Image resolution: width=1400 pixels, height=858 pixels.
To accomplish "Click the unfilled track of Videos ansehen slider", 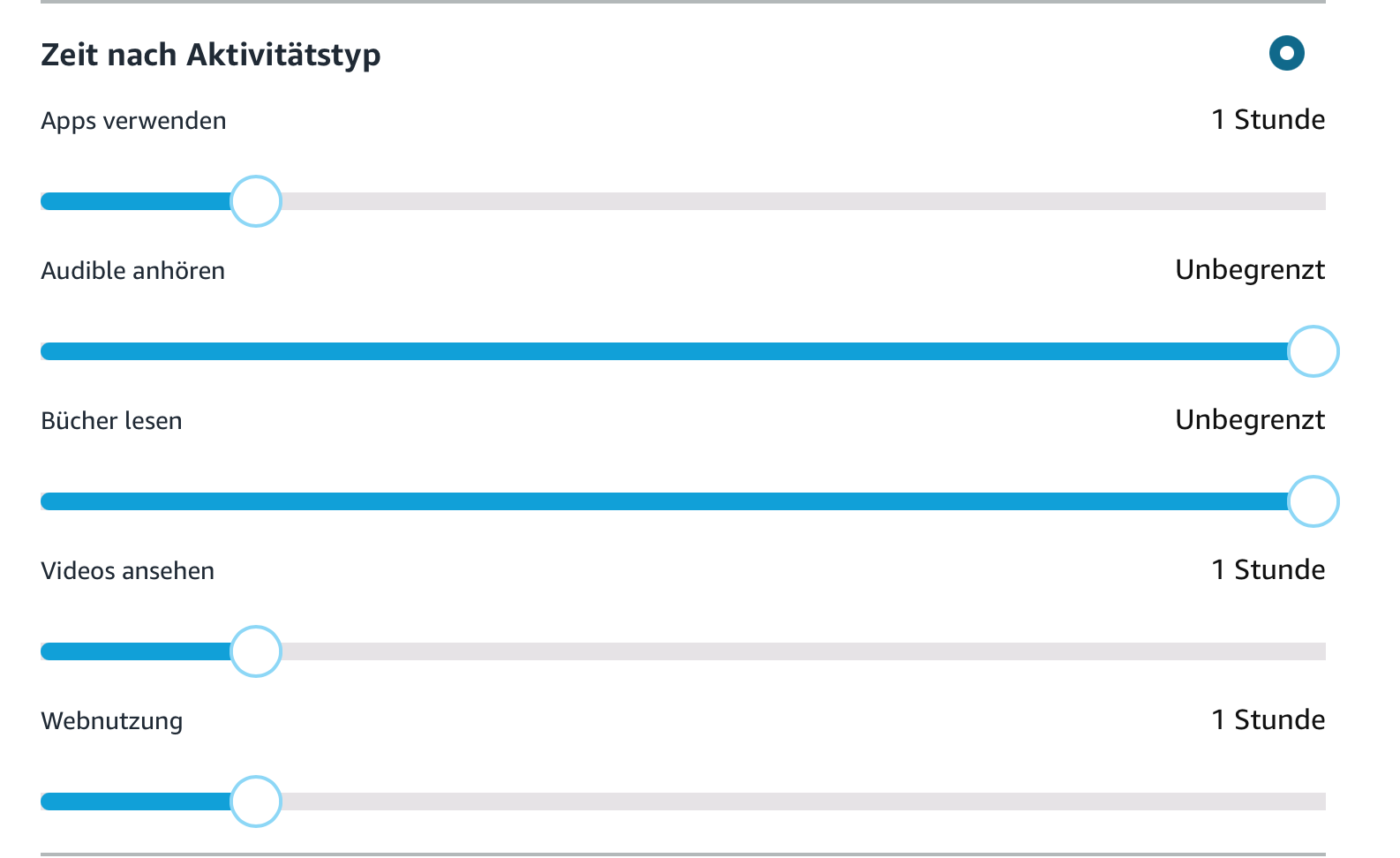I will pyautogui.click(x=794, y=651).
